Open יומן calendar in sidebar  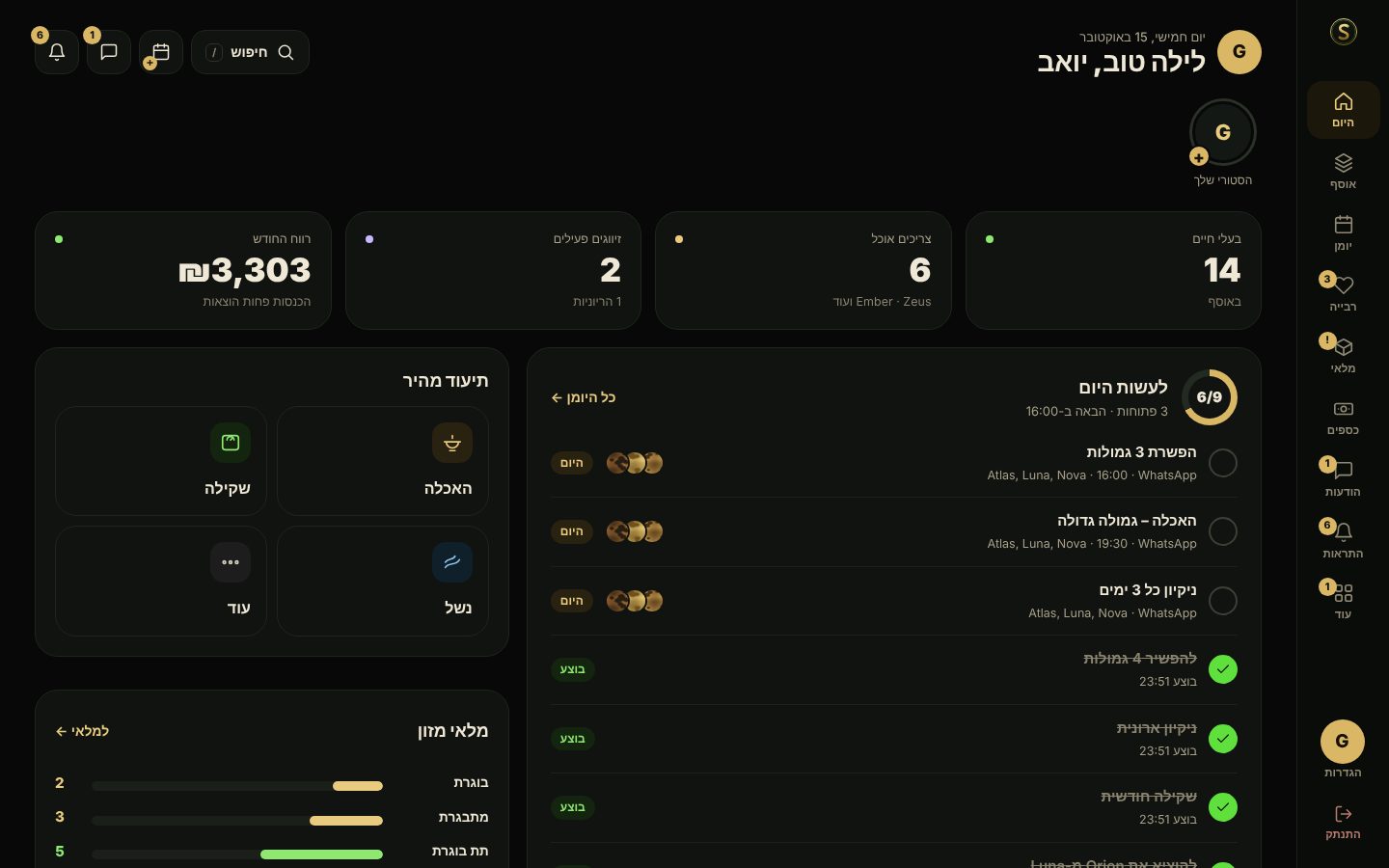pos(1343,233)
